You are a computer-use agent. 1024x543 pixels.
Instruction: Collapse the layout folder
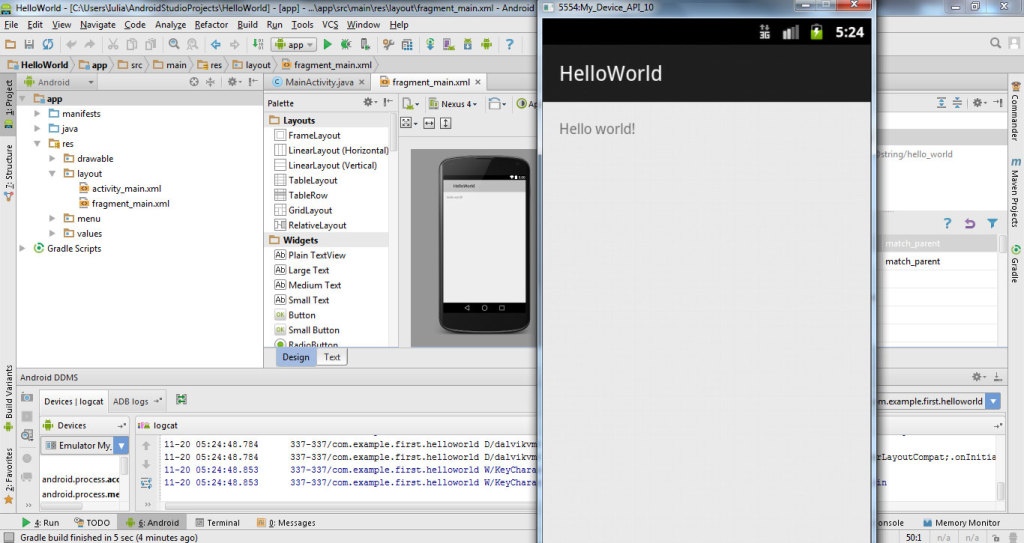point(52,174)
